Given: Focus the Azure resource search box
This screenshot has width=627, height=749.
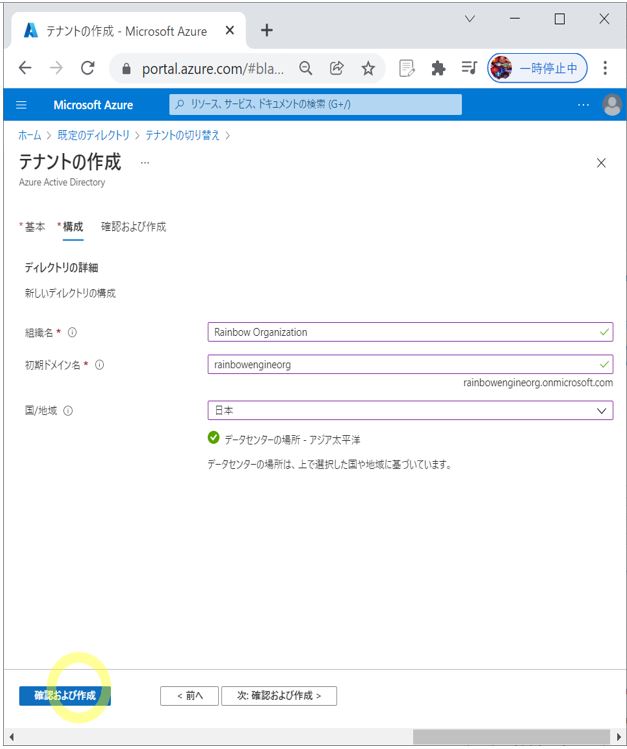Looking at the screenshot, I should point(315,104).
